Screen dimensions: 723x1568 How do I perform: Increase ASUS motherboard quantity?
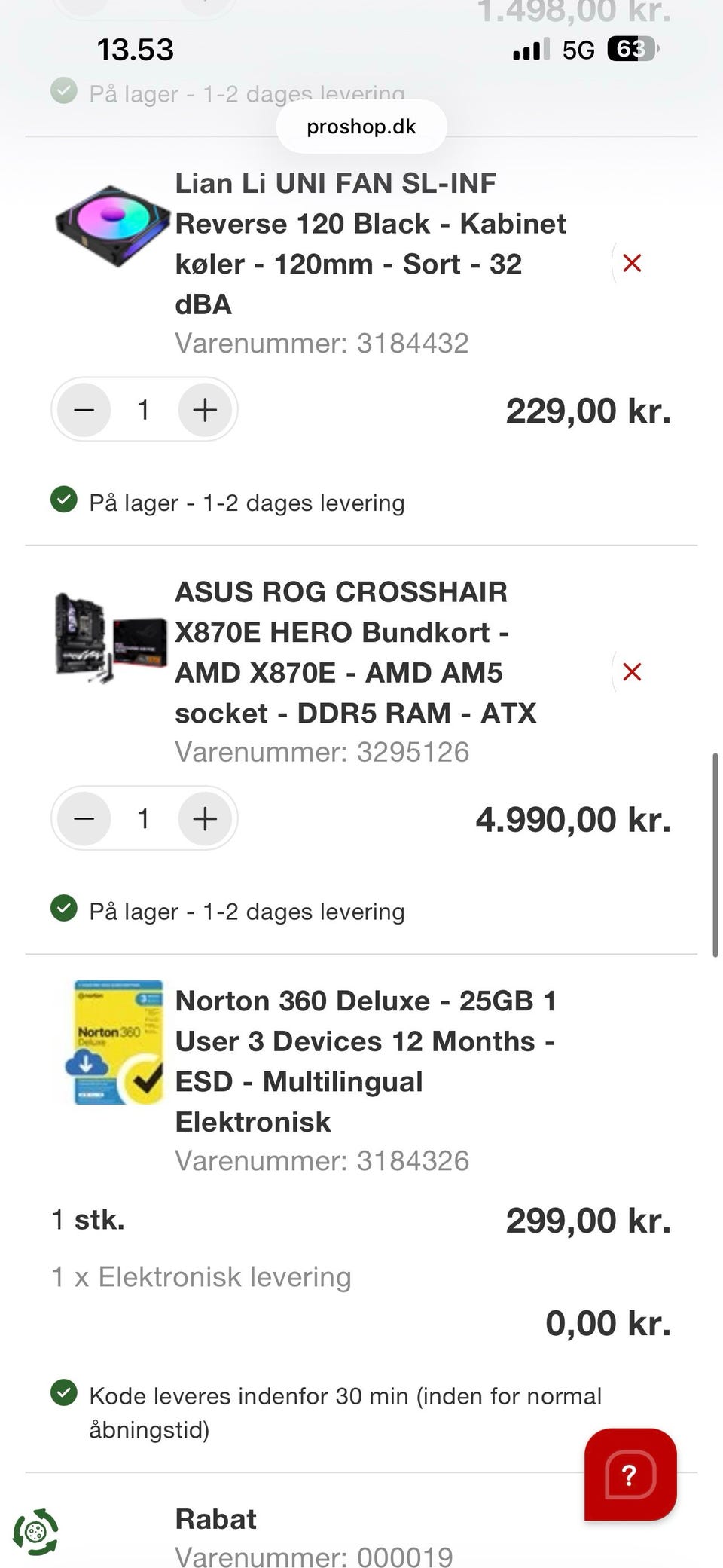[x=205, y=818]
